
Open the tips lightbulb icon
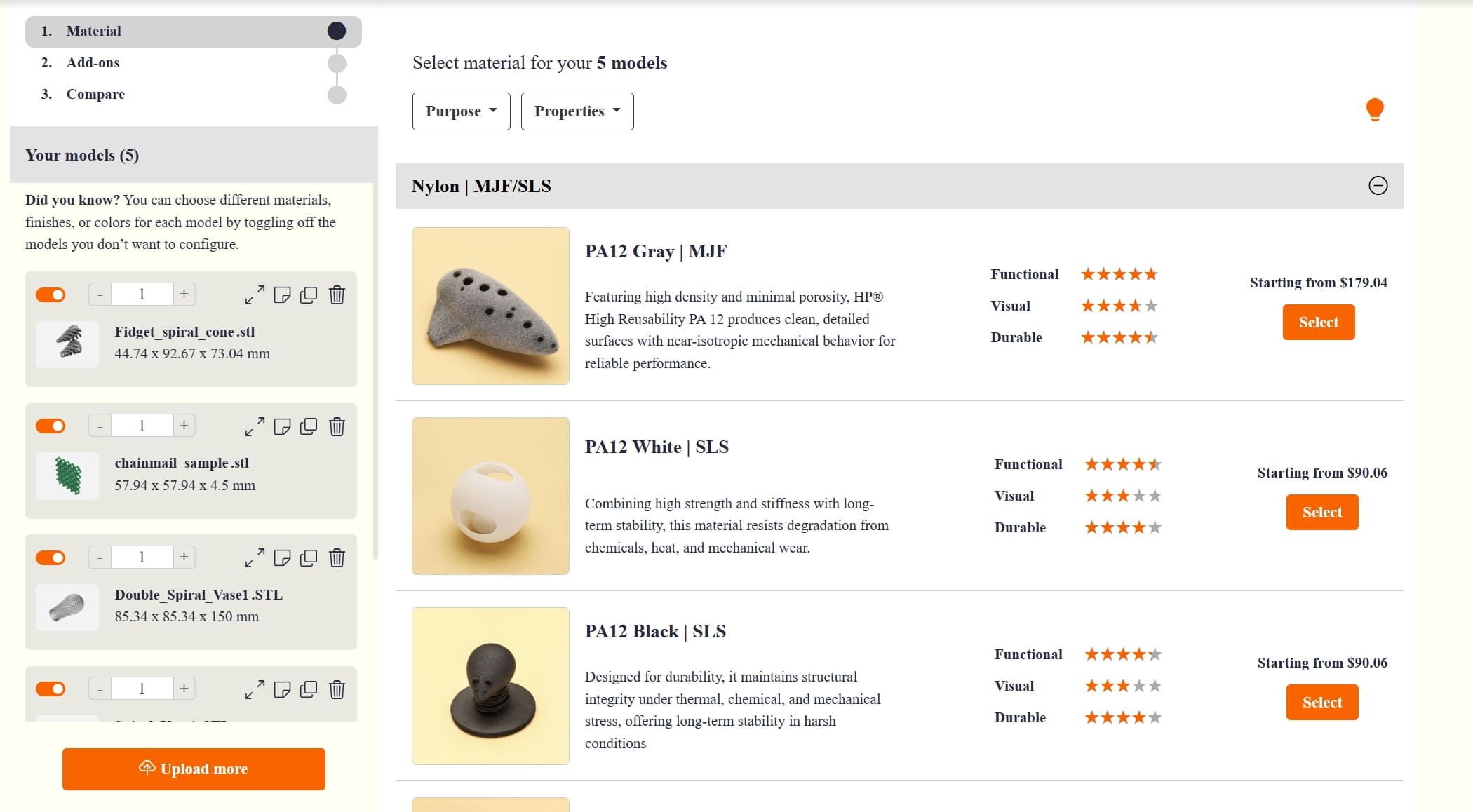(1376, 109)
